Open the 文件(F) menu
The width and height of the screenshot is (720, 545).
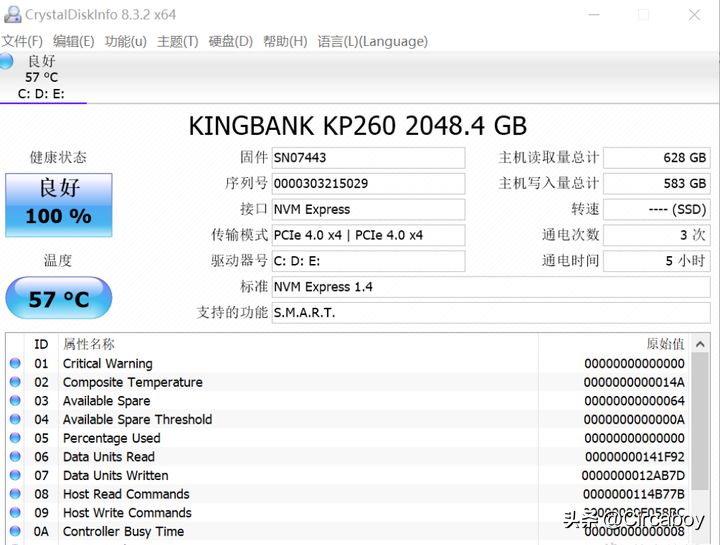(x=22, y=41)
